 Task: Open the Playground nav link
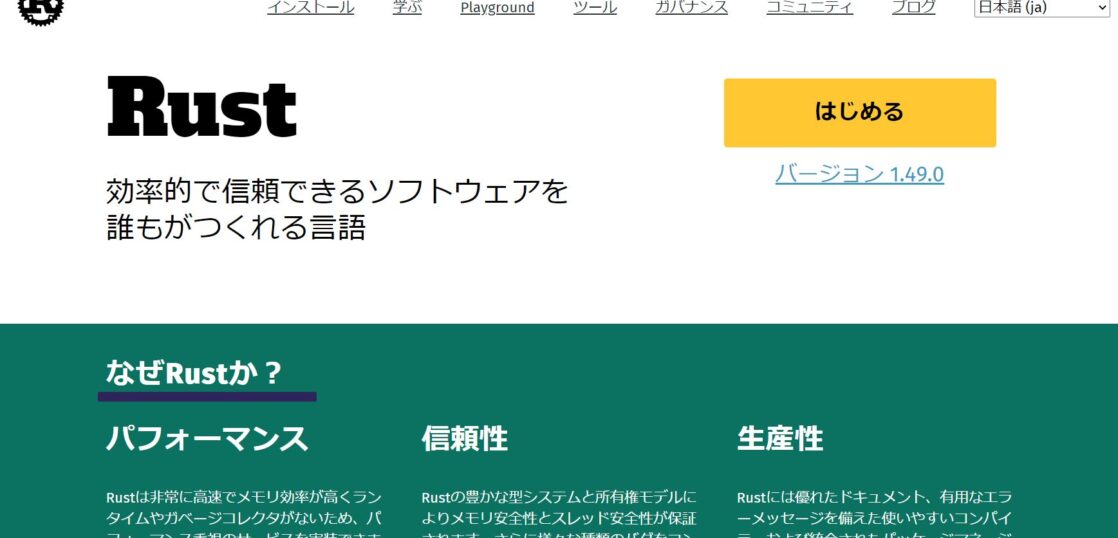pos(497,7)
